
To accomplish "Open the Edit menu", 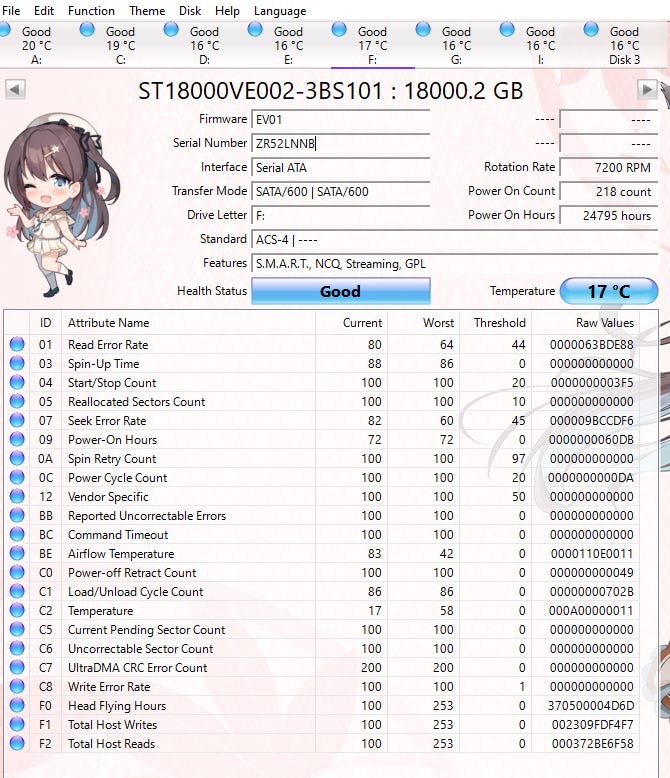I will [x=44, y=10].
